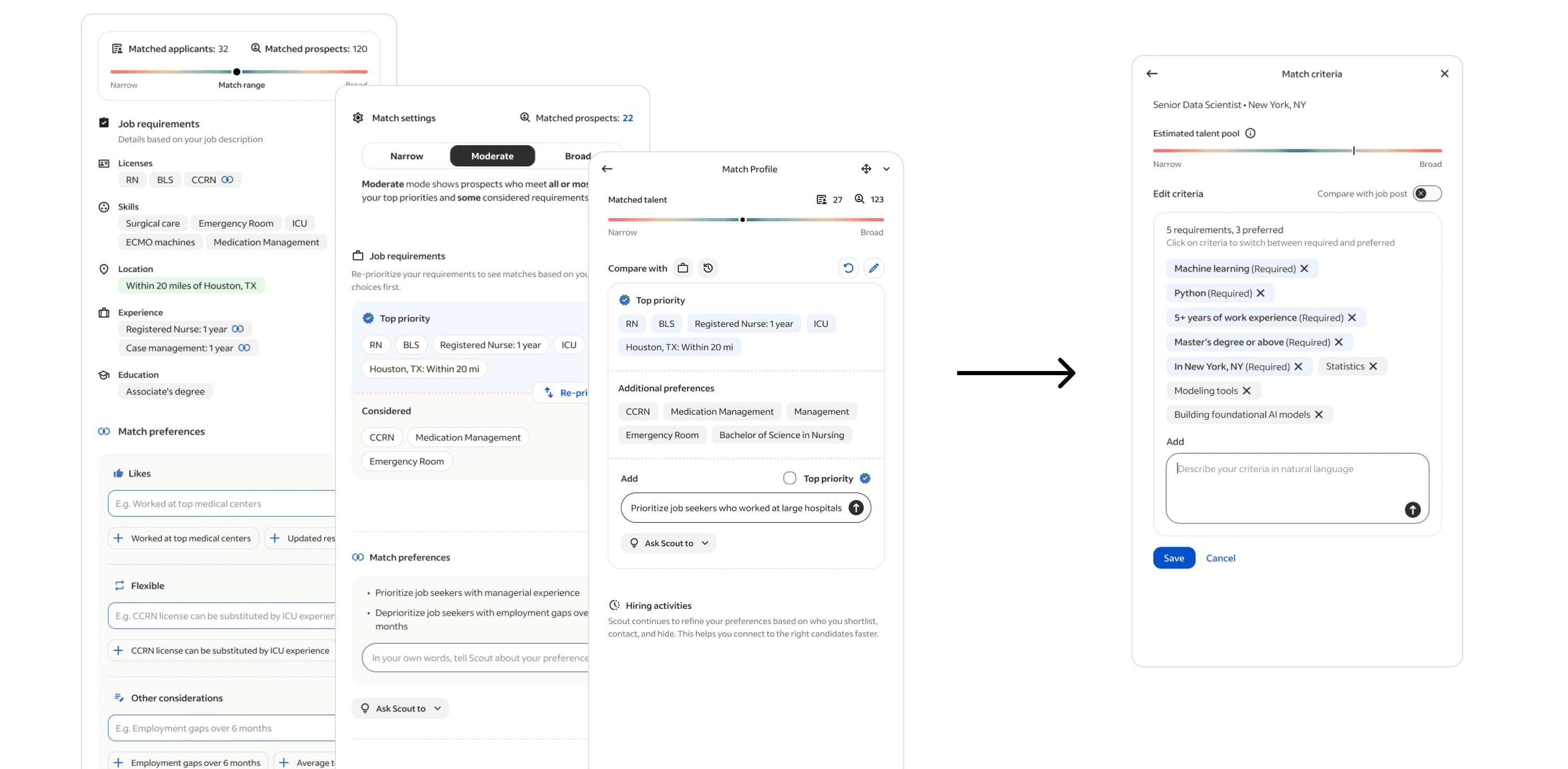Submit the large hospitals criteria with arrow button

[856, 507]
